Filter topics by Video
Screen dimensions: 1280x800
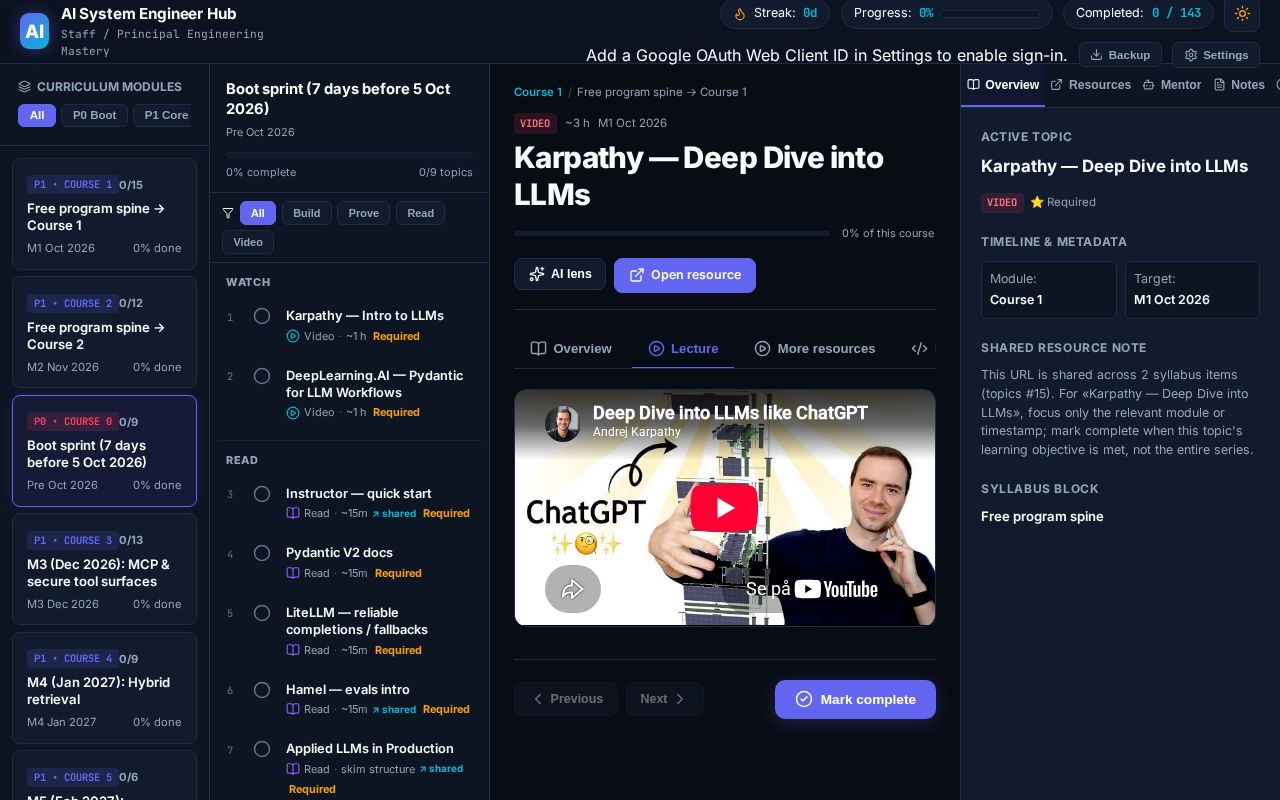tap(248, 242)
